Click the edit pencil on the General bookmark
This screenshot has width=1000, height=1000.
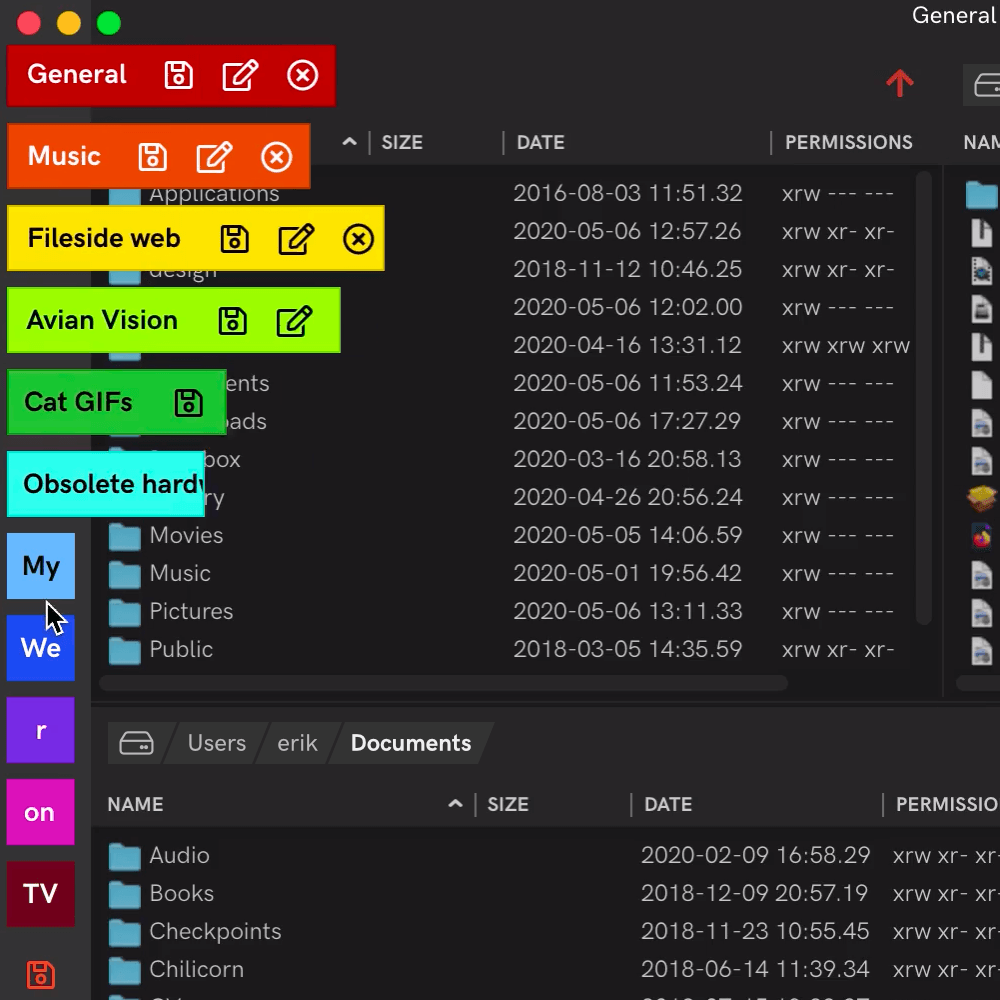coord(240,75)
